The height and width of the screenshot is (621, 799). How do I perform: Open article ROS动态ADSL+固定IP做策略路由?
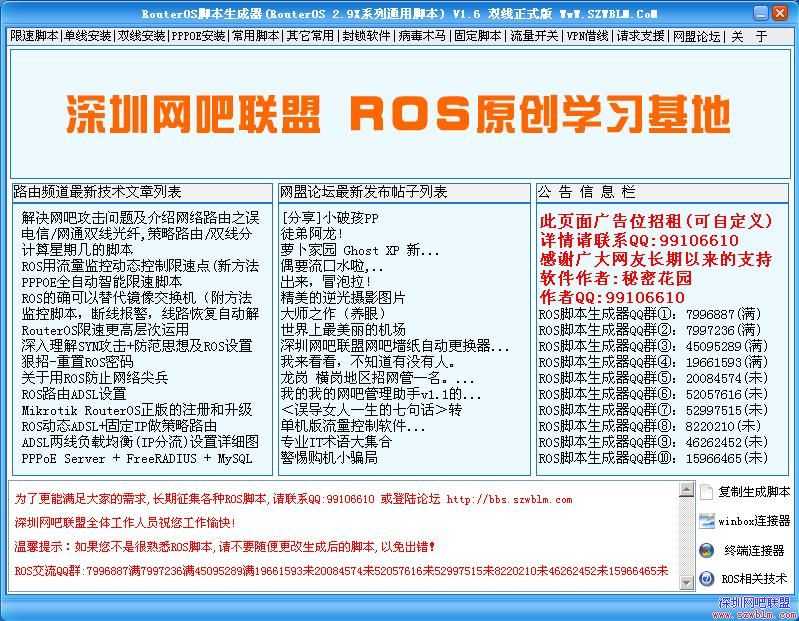(119, 426)
